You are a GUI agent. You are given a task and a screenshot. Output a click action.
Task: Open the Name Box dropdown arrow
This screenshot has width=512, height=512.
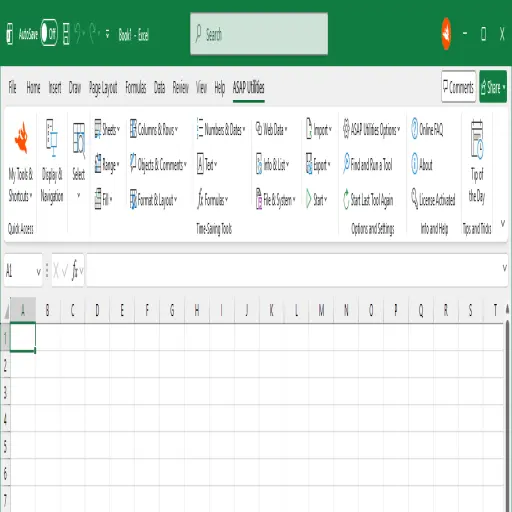(x=38, y=272)
